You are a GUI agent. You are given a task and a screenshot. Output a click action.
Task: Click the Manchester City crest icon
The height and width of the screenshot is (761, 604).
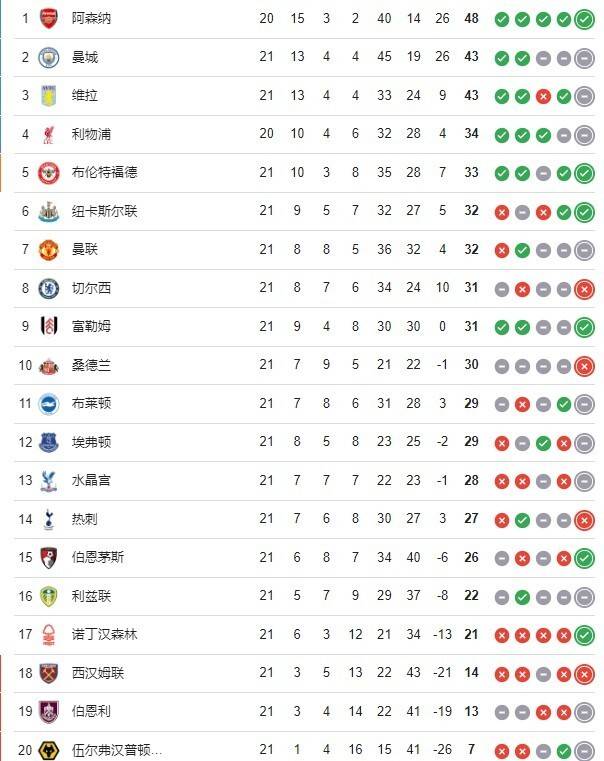(48, 58)
